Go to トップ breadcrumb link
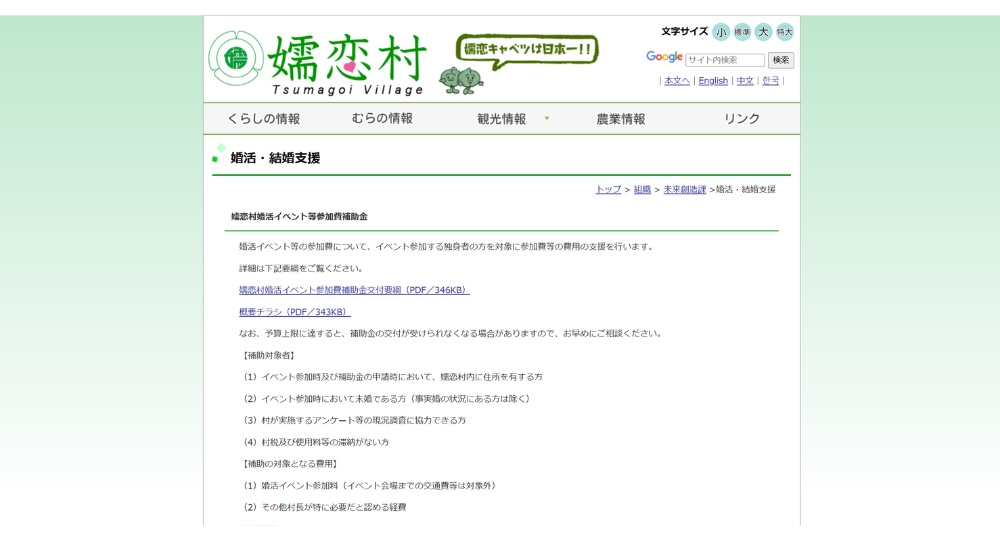 [608, 189]
